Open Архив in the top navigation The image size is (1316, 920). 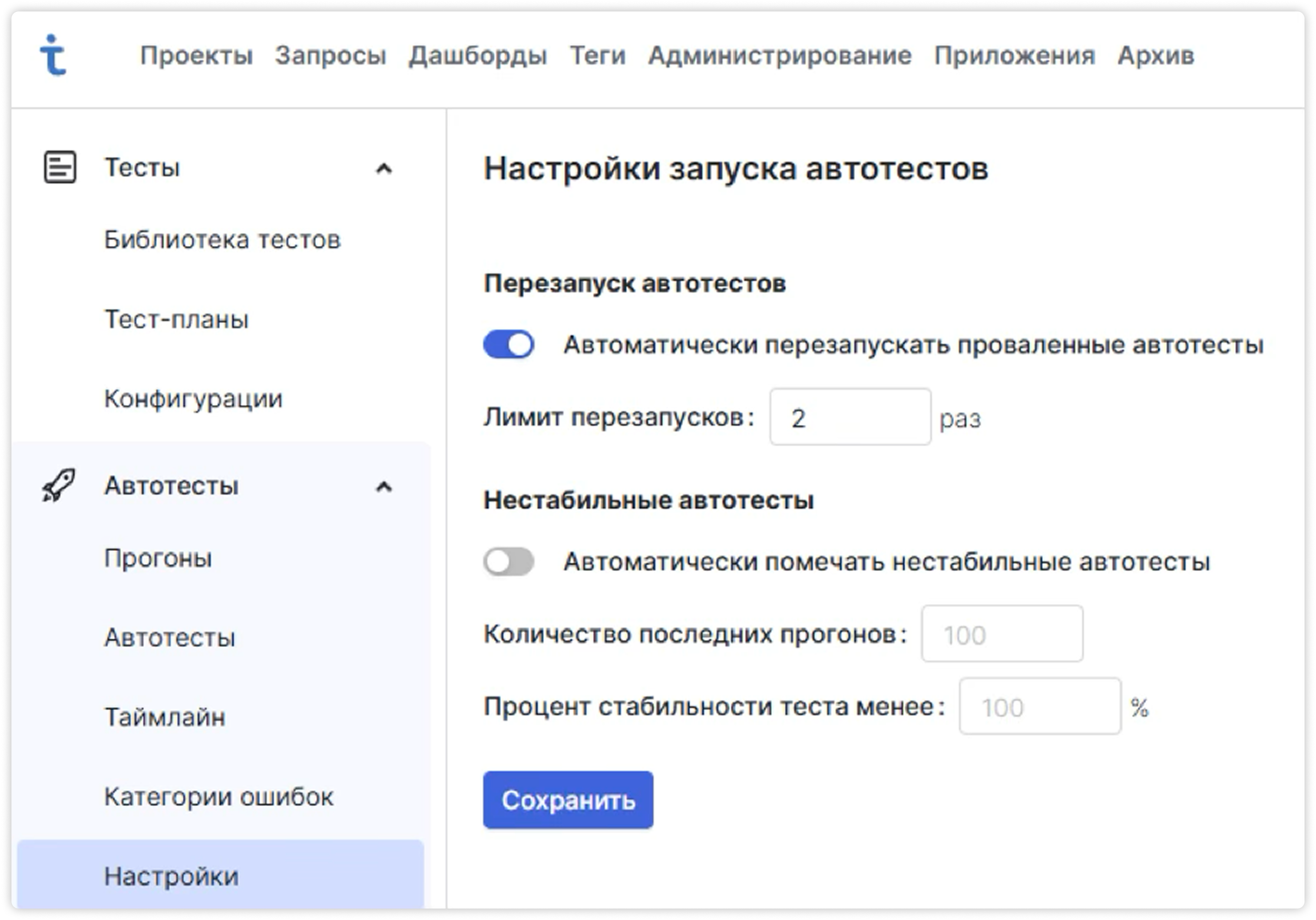1156,56
